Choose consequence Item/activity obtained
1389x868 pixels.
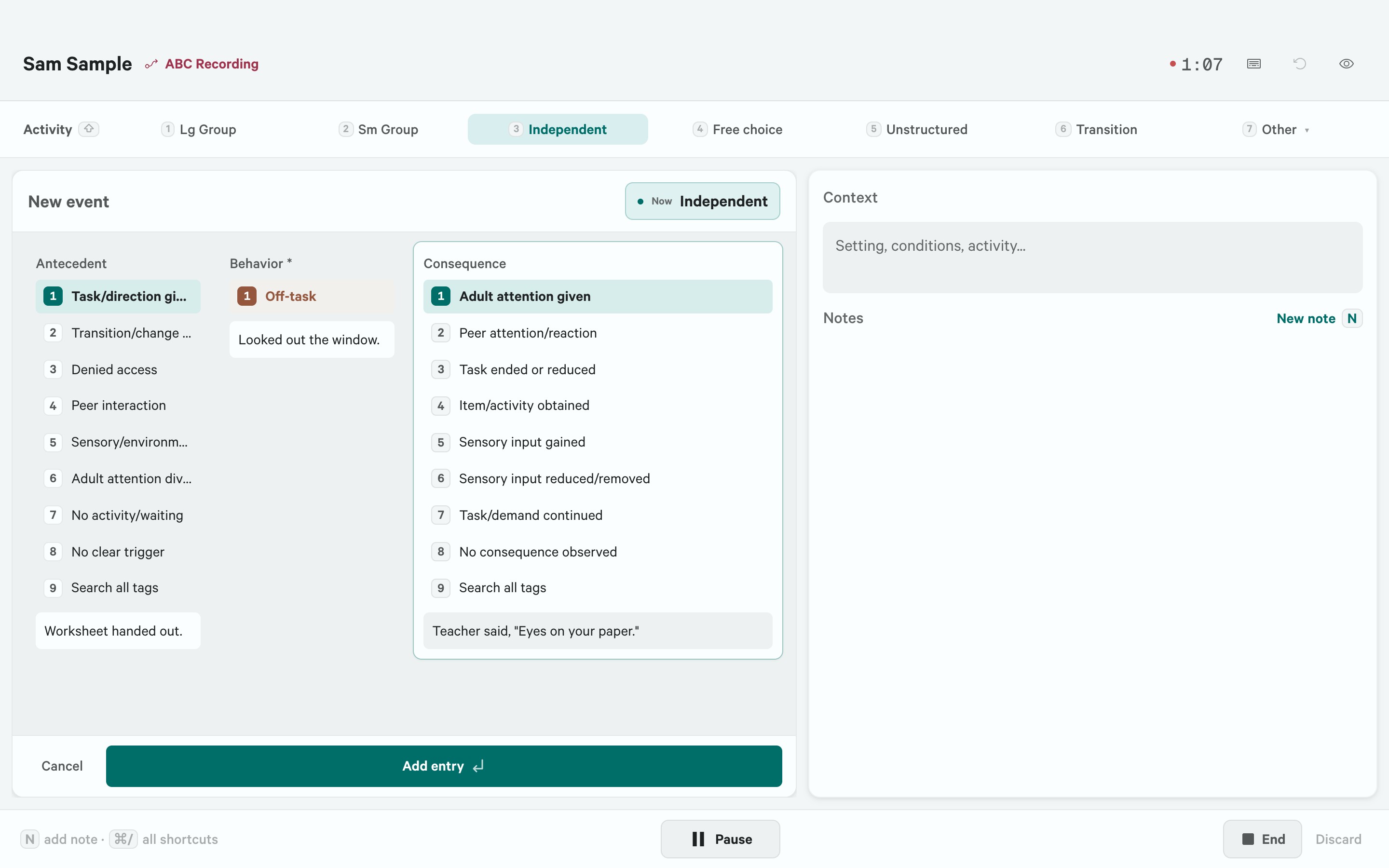point(598,405)
